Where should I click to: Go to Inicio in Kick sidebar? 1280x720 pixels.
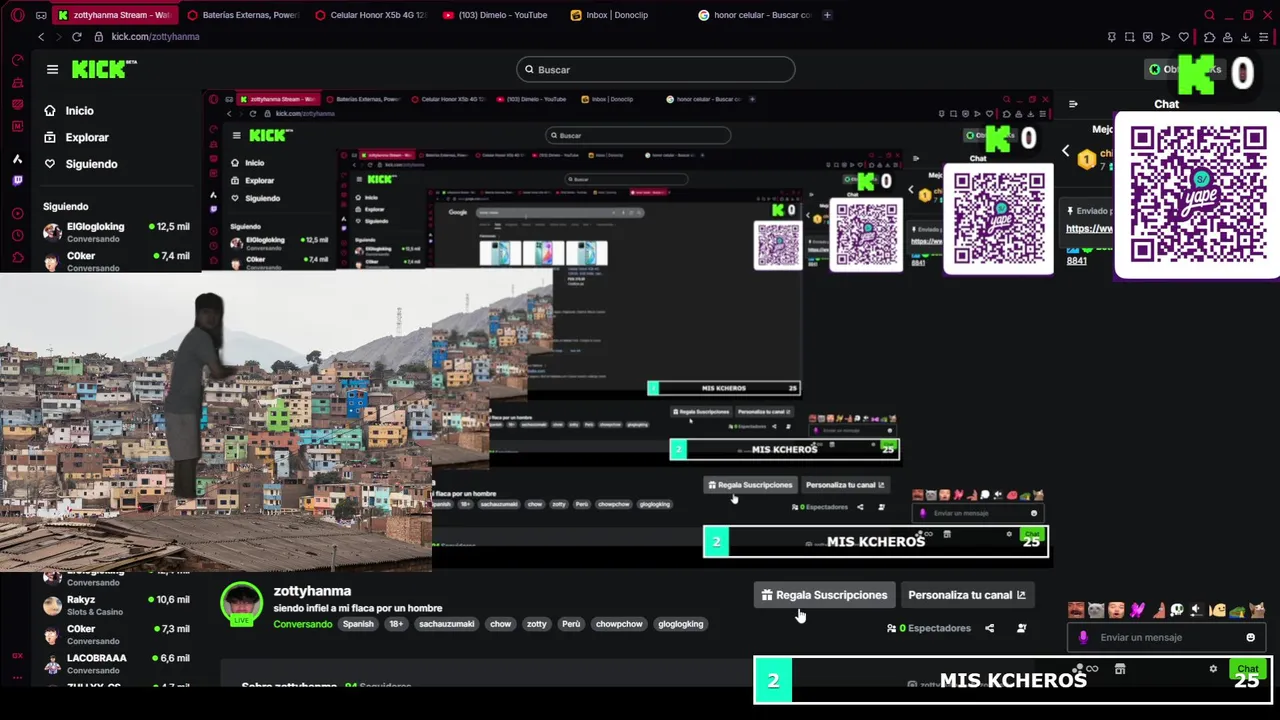tap(79, 111)
